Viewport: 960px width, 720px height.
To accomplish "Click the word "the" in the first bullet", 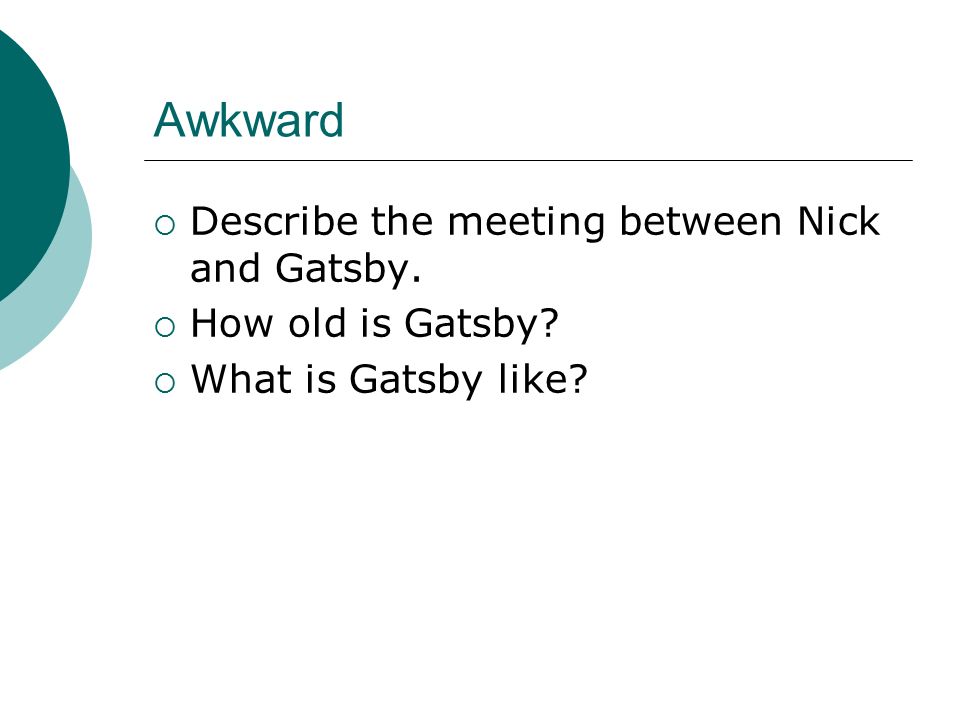I will [402, 220].
